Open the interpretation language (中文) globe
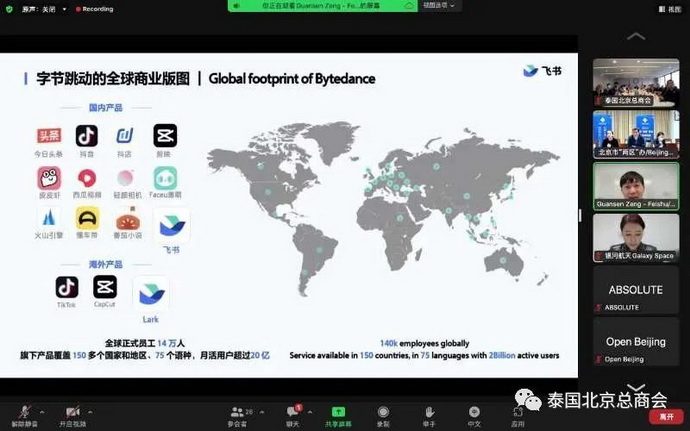Image resolution: width=690 pixels, height=431 pixels. 474,416
